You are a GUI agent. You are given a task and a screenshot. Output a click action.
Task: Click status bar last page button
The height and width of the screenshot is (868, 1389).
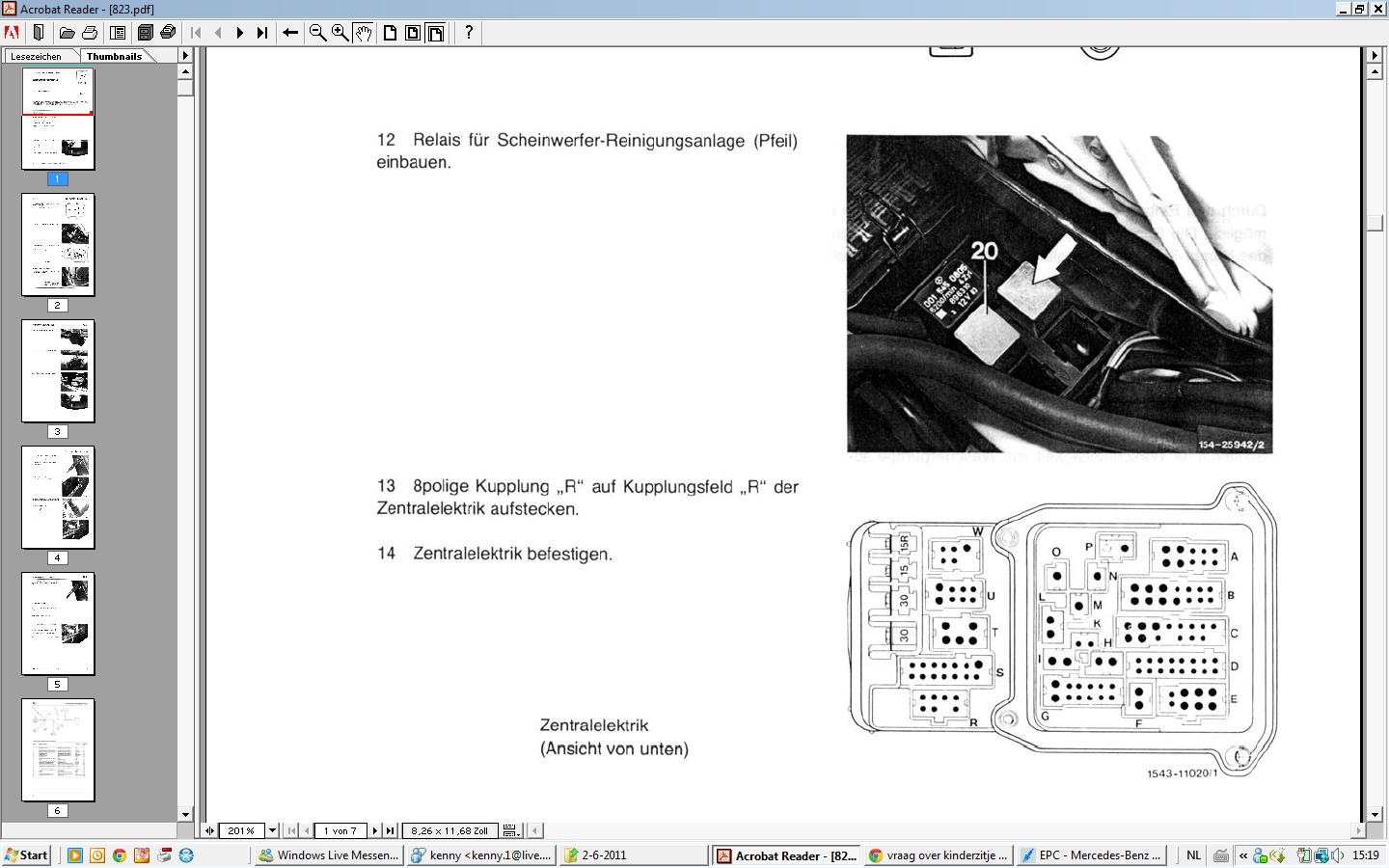[390, 830]
